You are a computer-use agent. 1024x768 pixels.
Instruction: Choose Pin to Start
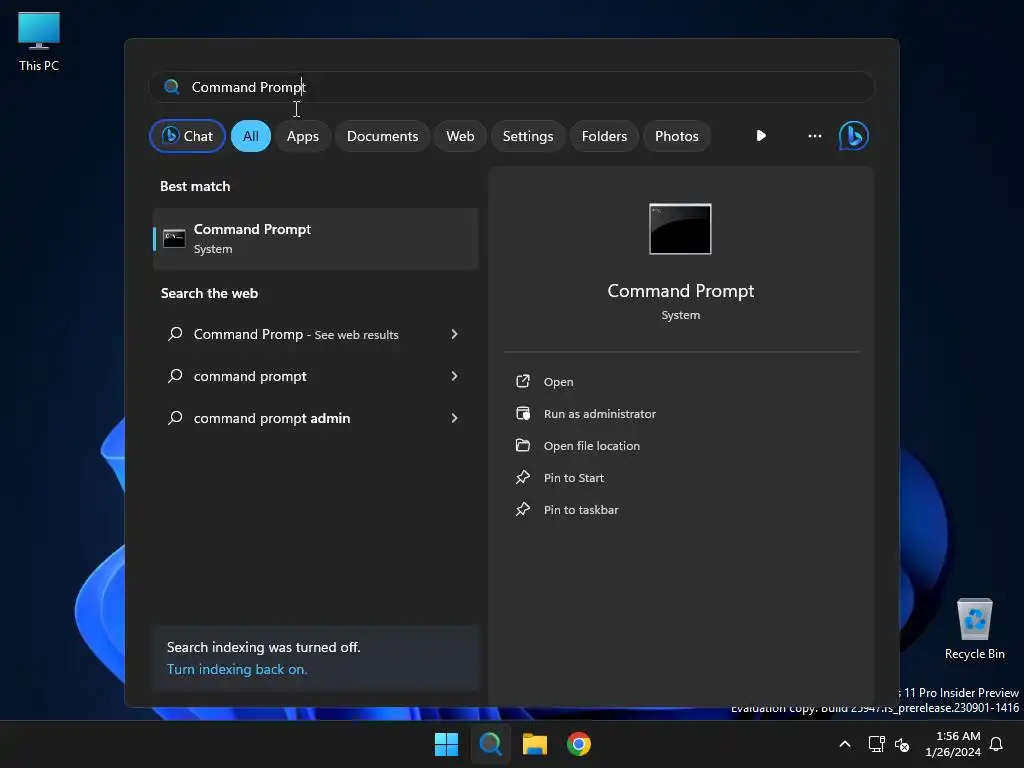coord(573,478)
